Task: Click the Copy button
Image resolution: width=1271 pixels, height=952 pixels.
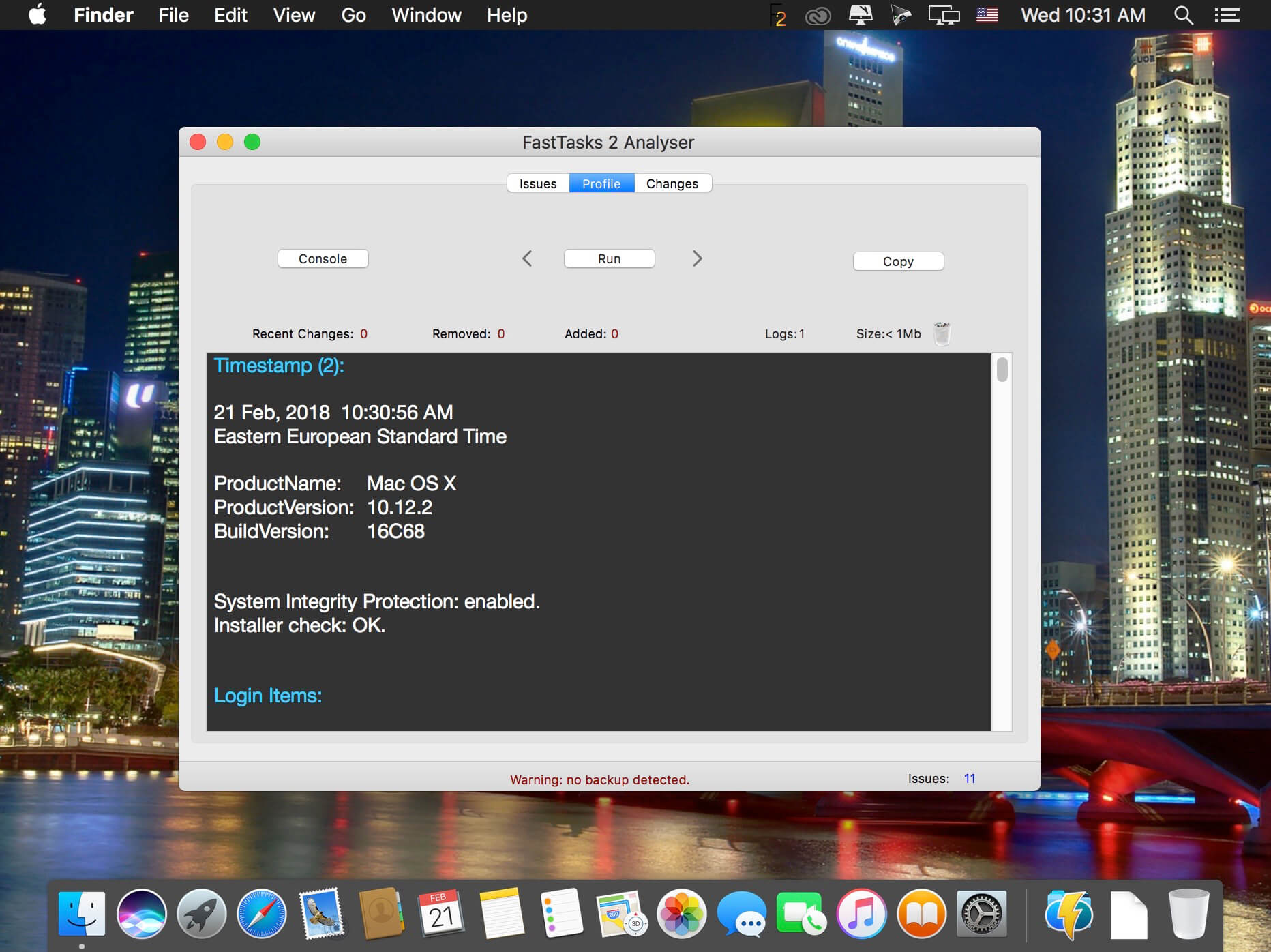Action: [x=899, y=261]
